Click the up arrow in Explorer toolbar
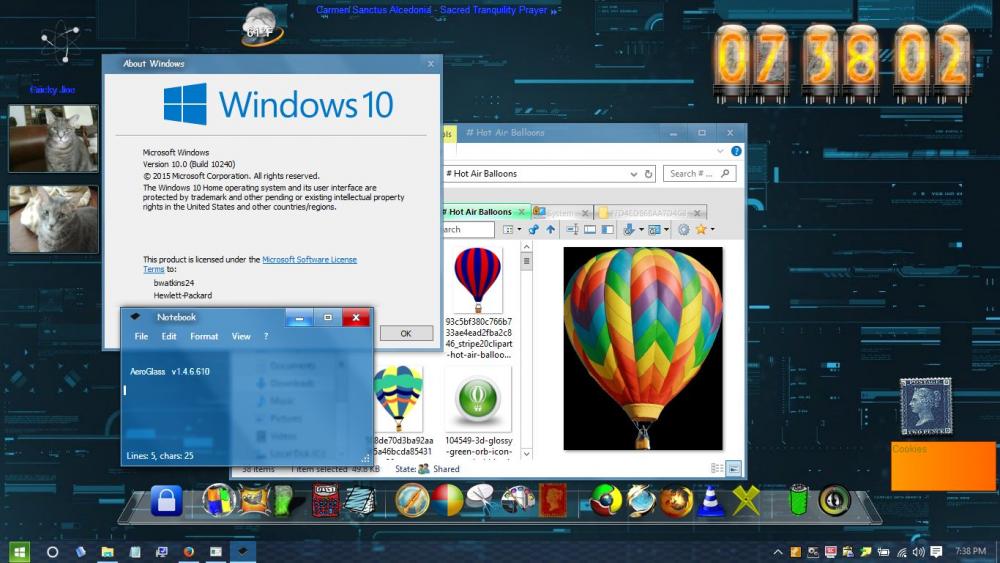 (550, 230)
